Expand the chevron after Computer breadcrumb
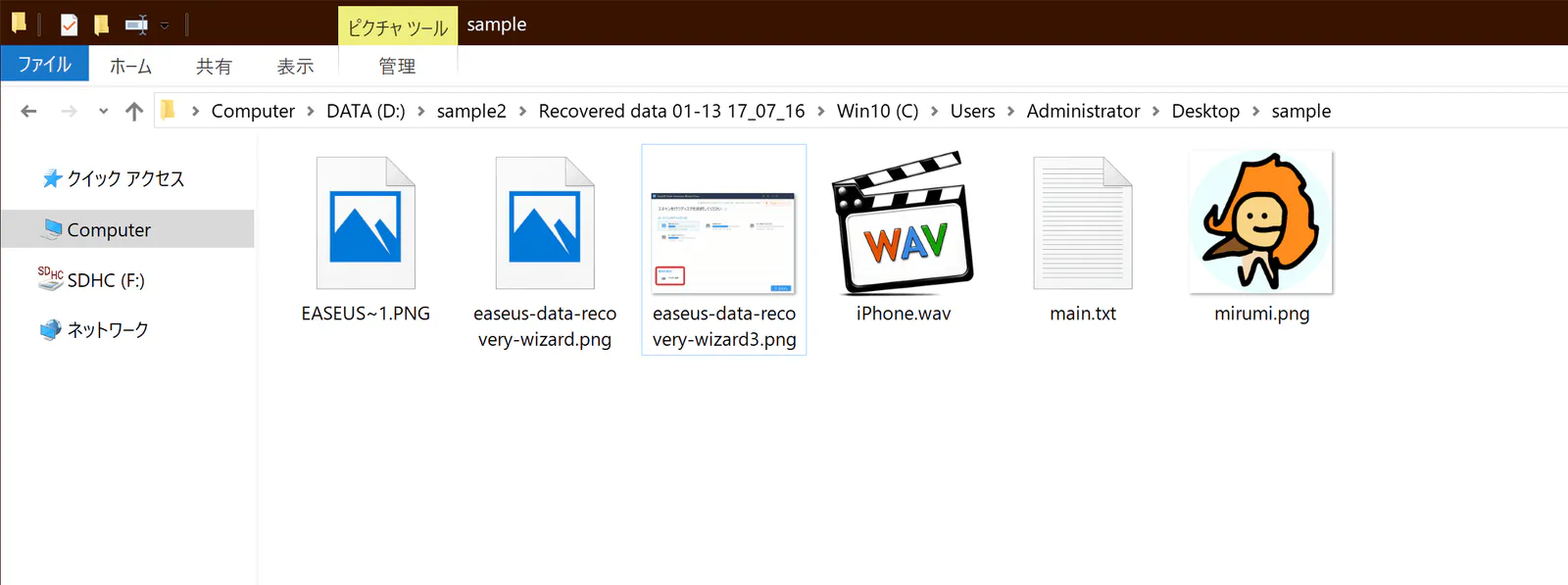The image size is (1568, 585). (311, 112)
